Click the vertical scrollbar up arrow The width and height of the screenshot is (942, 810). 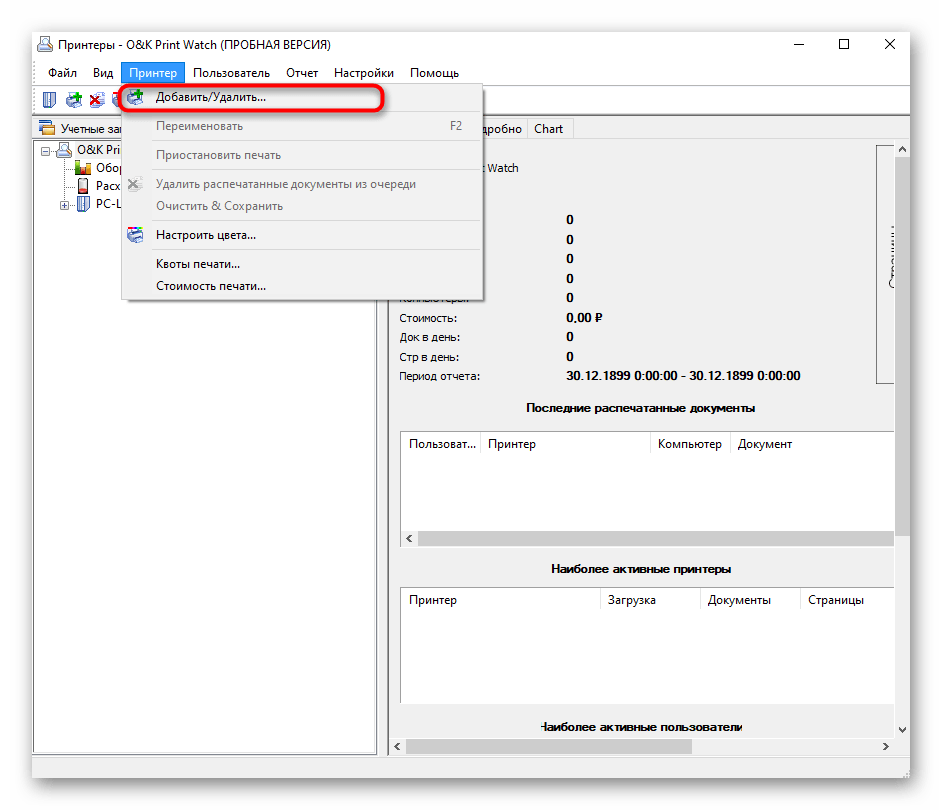click(x=902, y=149)
